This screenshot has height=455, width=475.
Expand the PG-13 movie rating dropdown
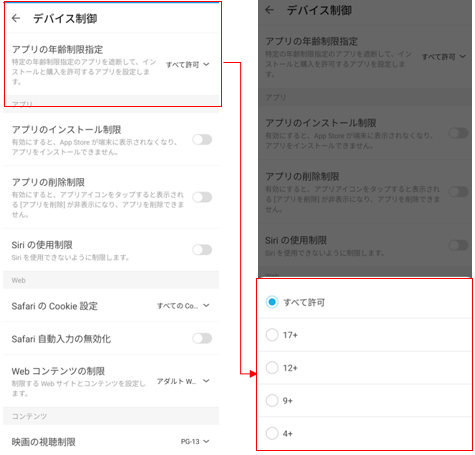point(195,441)
